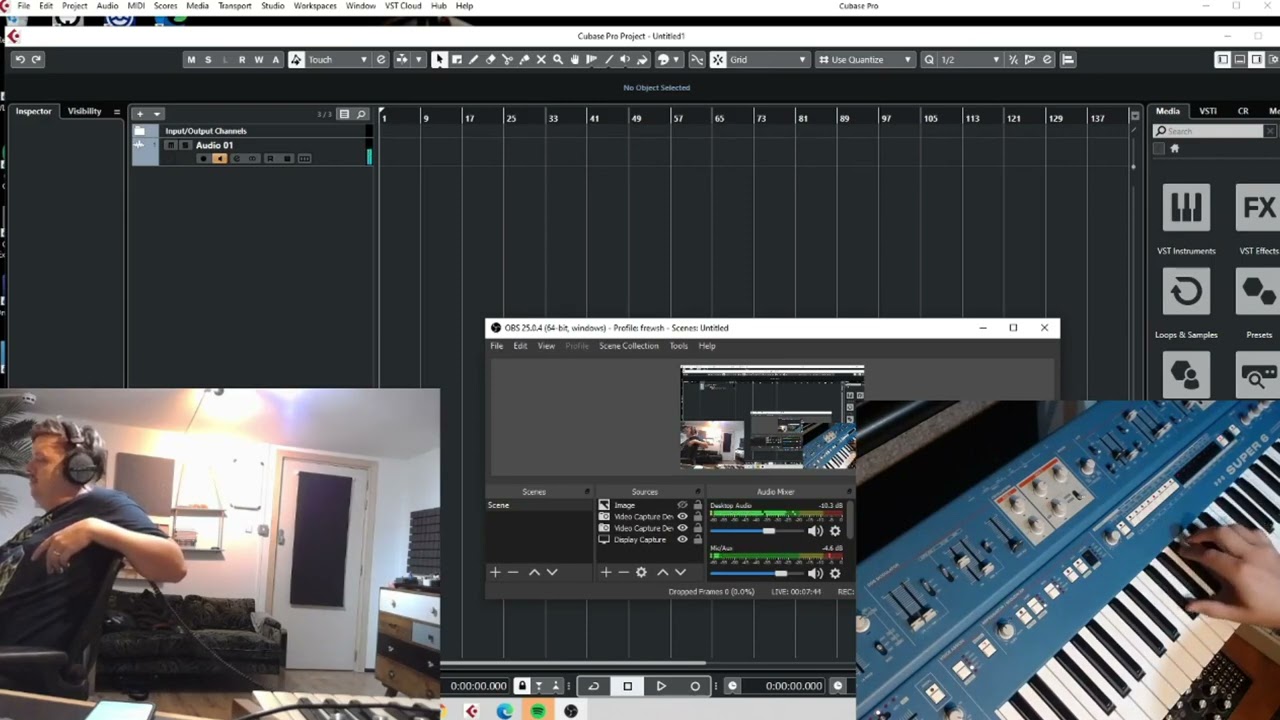Screen dimensions: 1280x720
Task: Switch to VSTi tab in right zone
Action: [x=1208, y=111]
